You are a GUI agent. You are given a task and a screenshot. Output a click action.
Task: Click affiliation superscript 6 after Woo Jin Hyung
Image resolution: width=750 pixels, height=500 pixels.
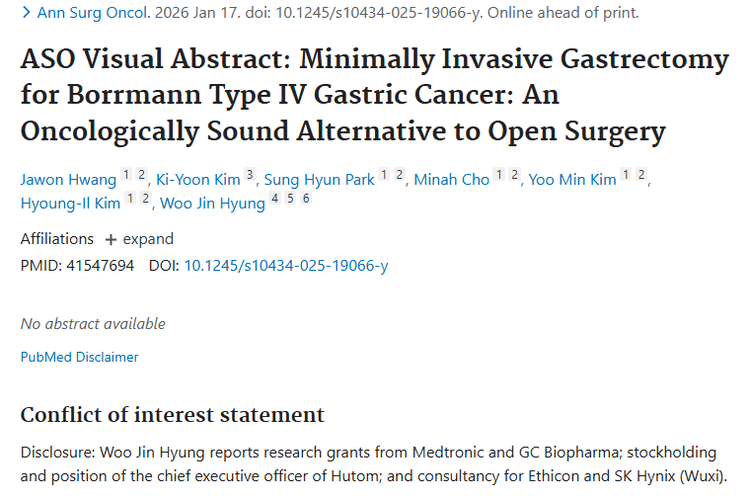(306, 199)
